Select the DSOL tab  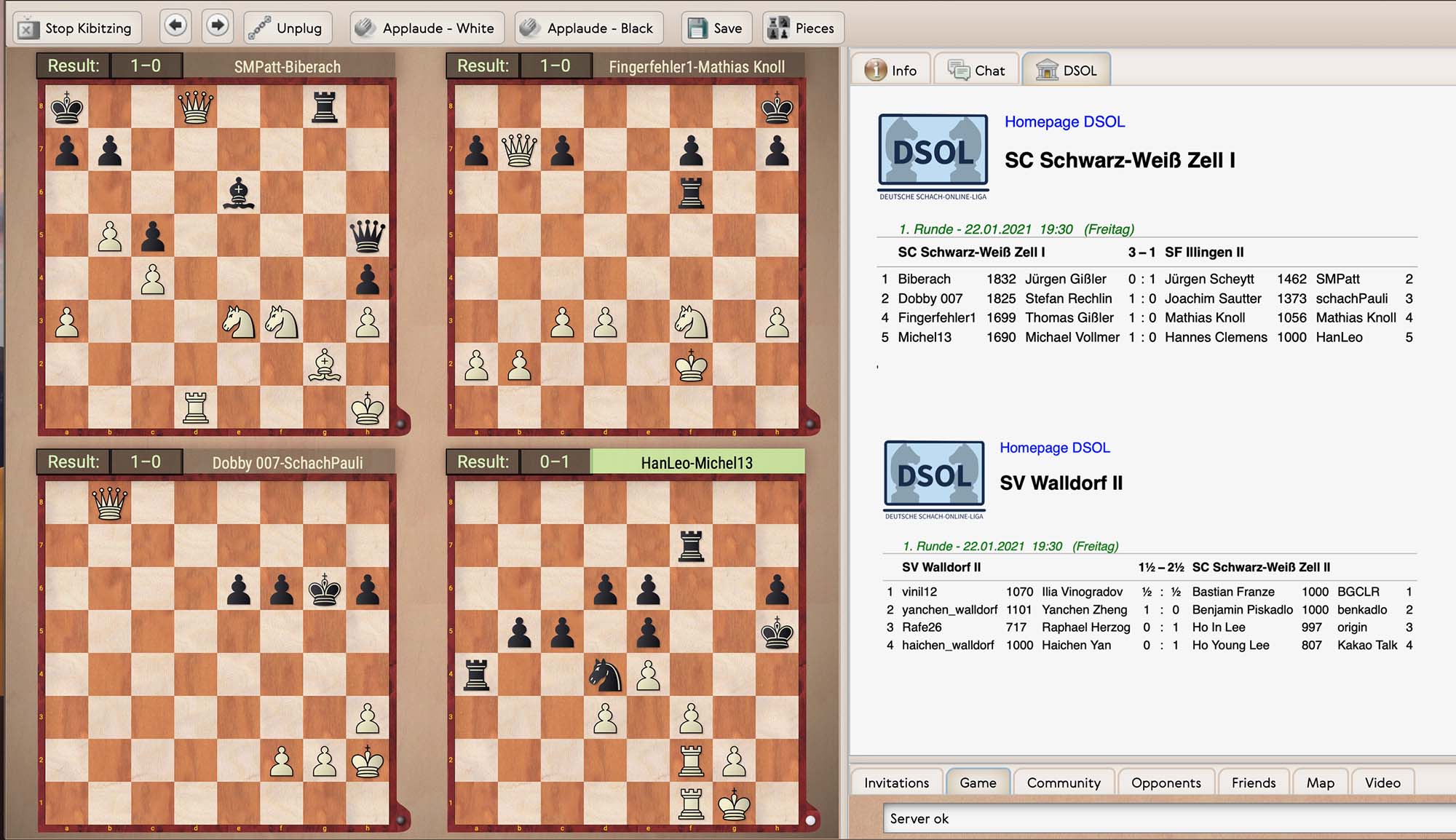tap(1067, 71)
